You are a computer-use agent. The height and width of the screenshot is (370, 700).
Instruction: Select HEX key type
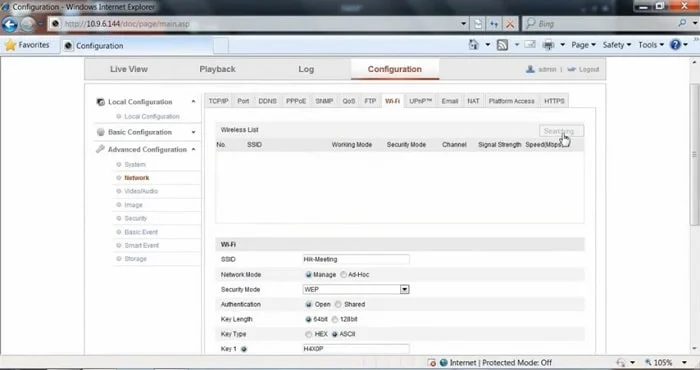(308, 334)
